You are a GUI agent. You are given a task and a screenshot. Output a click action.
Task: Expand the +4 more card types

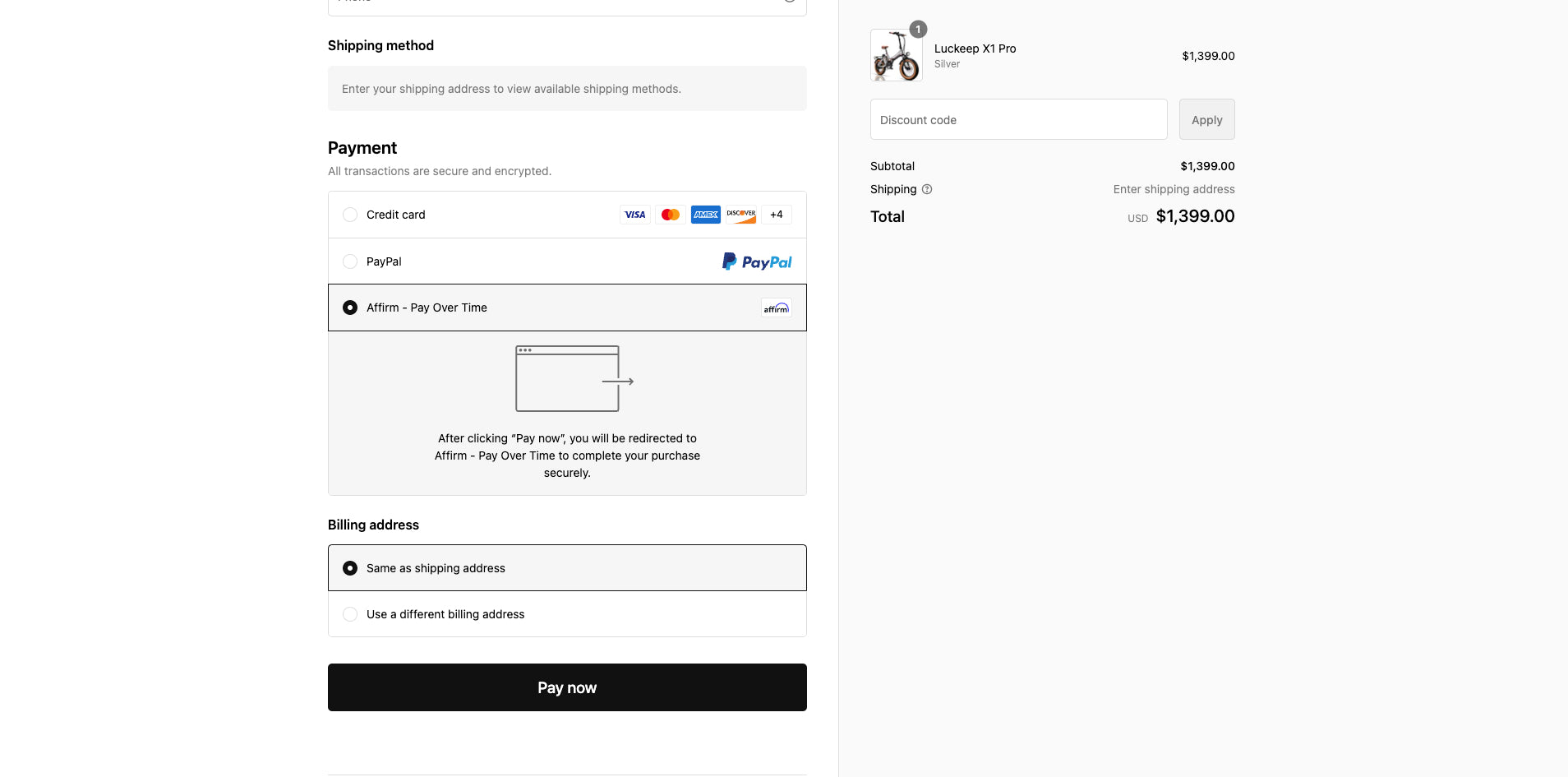pyautogui.click(x=777, y=215)
